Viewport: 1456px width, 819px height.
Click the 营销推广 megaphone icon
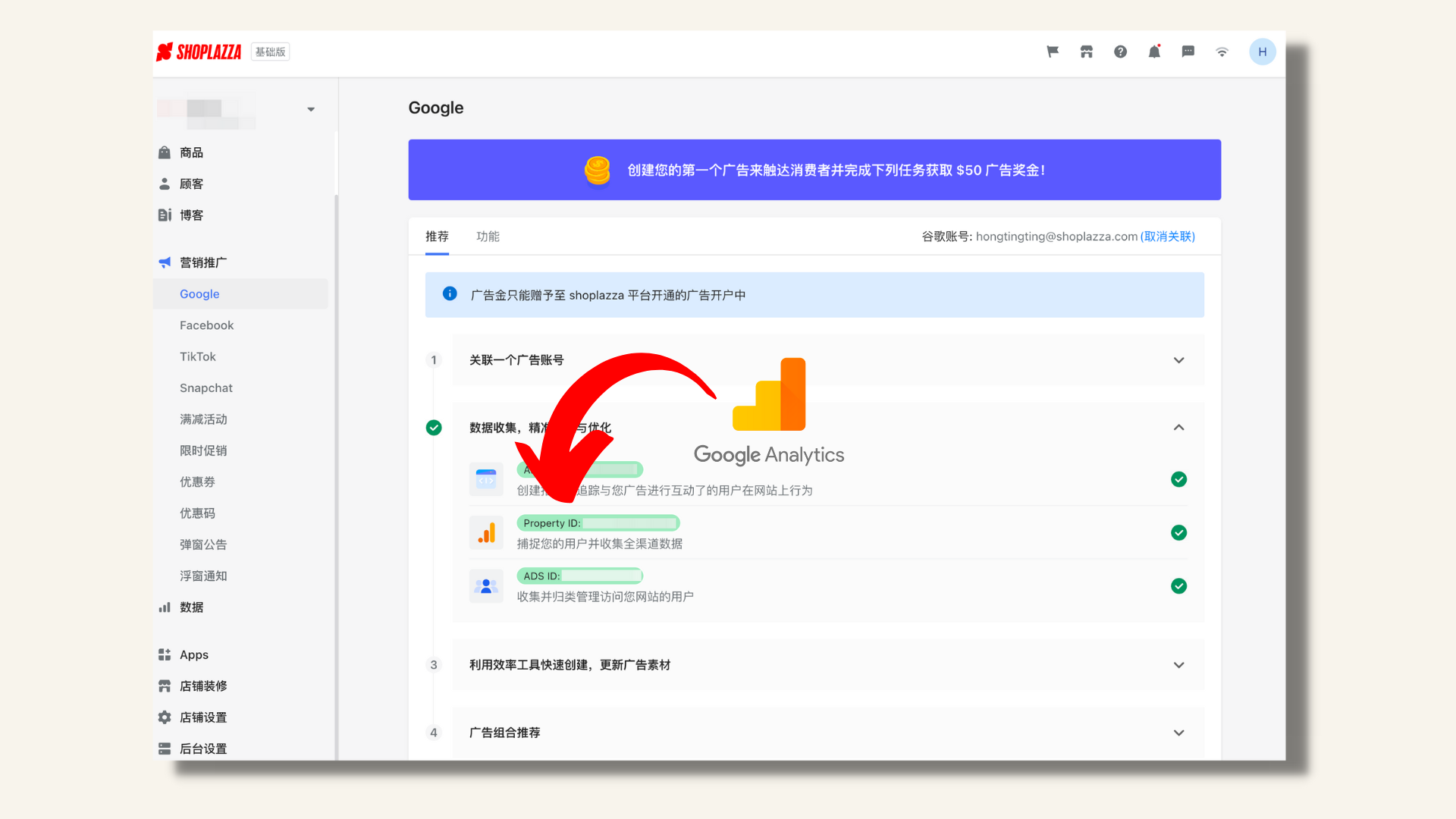tap(165, 262)
